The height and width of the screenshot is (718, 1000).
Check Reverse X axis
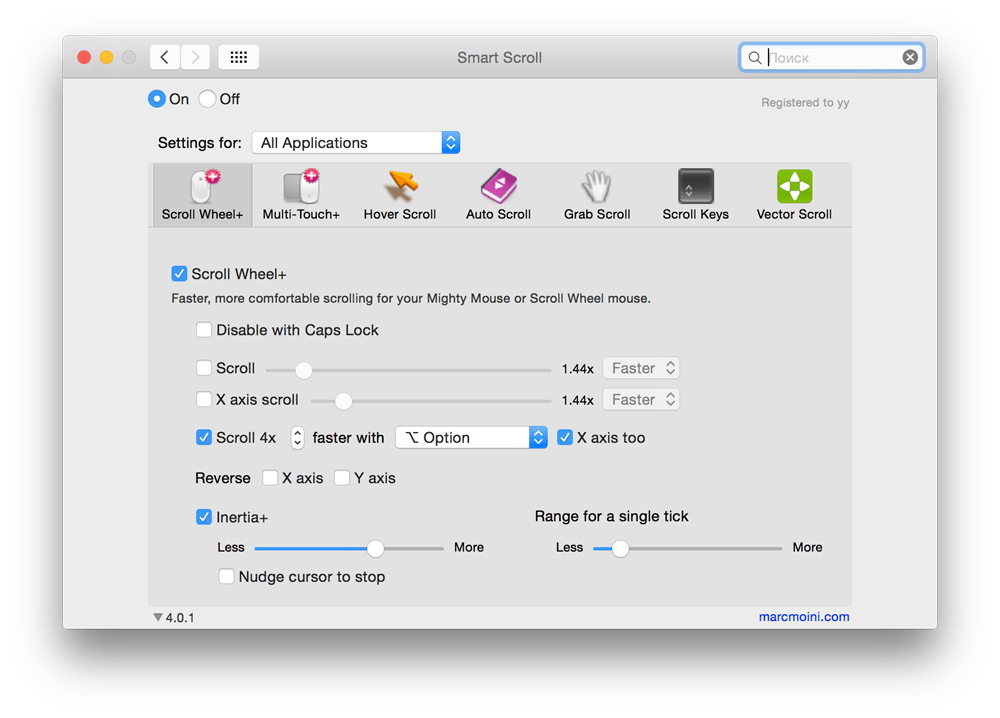pyautogui.click(x=270, y=478)
